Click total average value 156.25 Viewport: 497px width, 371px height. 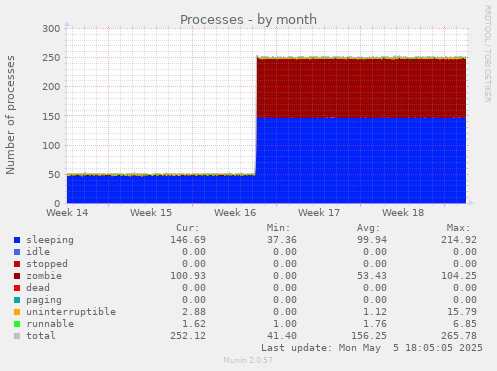(x=369, y=336)
